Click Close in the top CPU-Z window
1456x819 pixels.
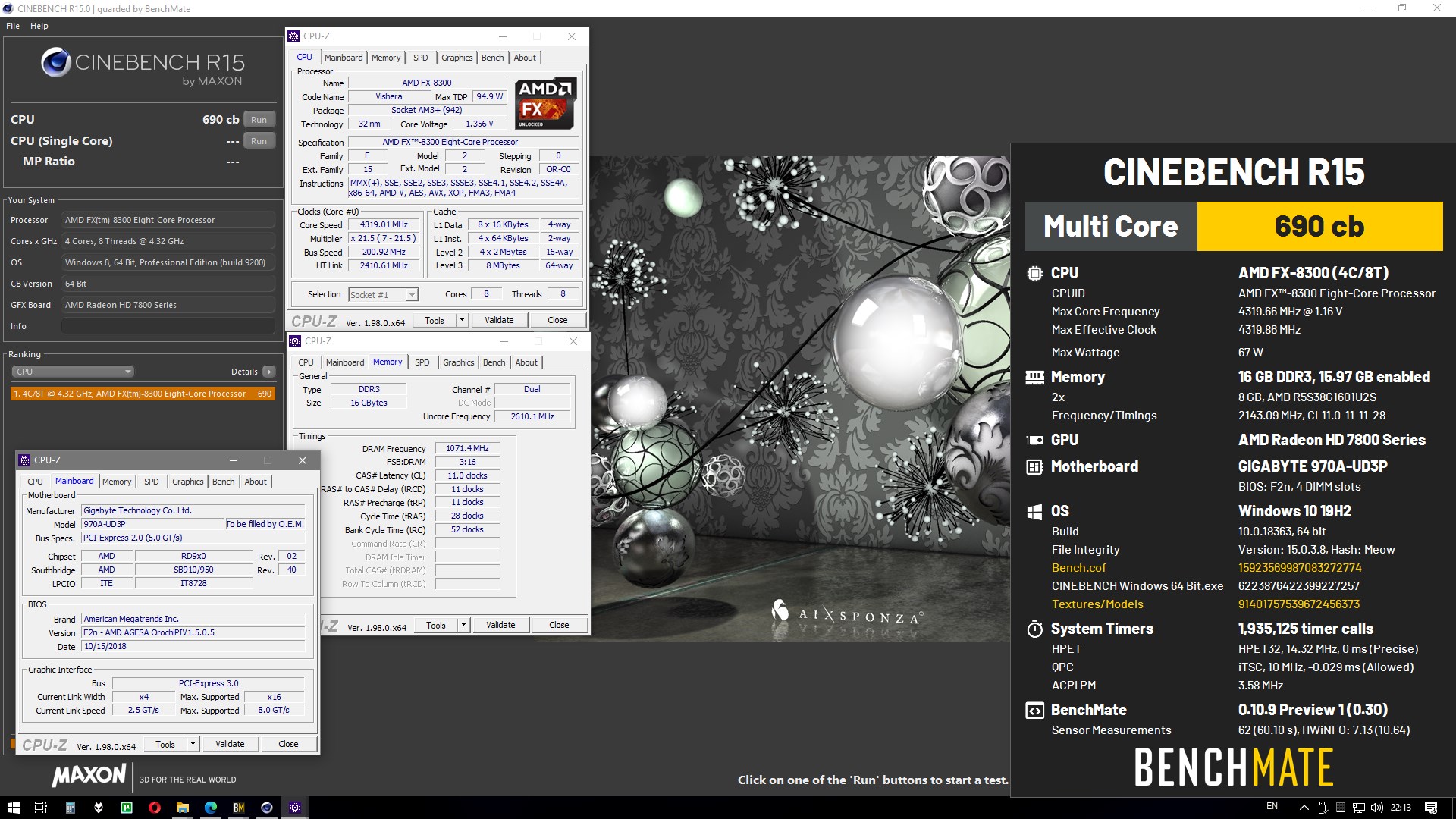557,320
